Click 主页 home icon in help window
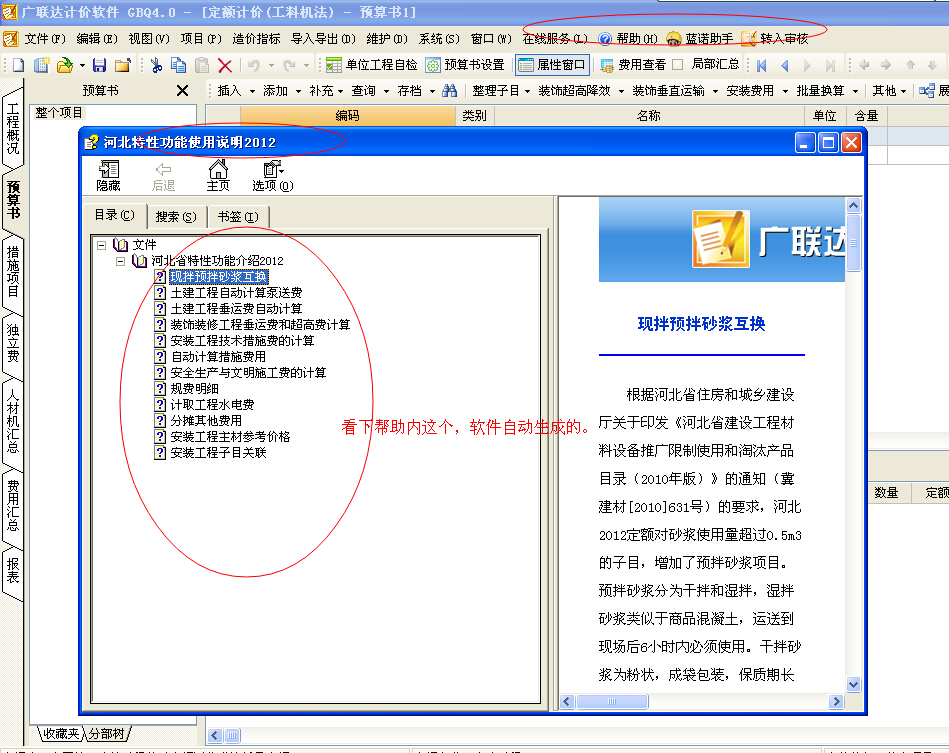Viewport: 949px width, 753px height. (218, 176)
